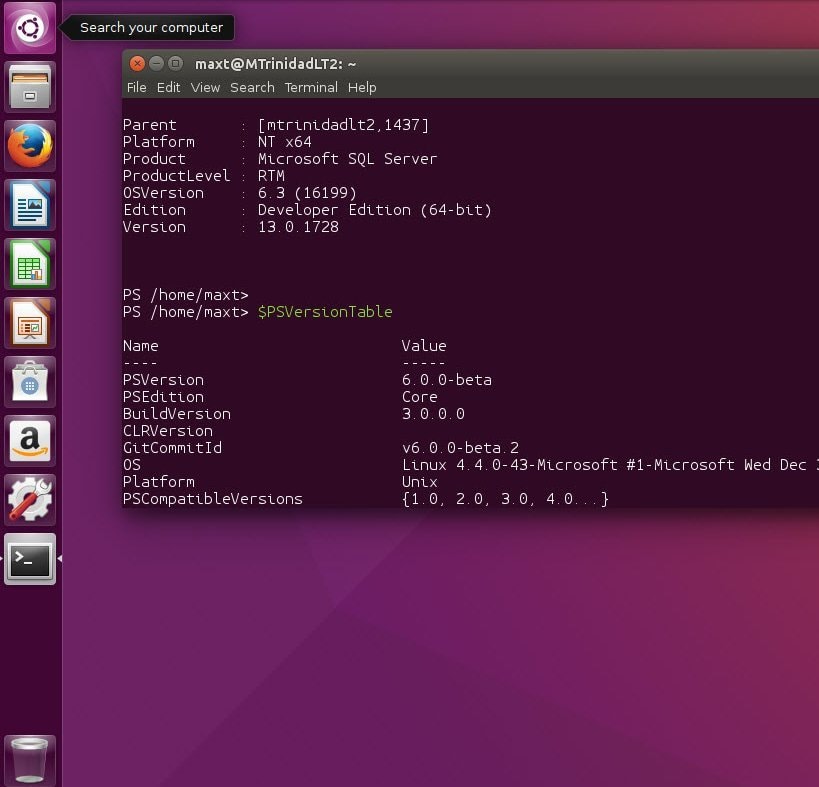Open LibreOffice Calc
This screenshot has width=819, height=787.
pyautogui.click(x=29, y=263)
